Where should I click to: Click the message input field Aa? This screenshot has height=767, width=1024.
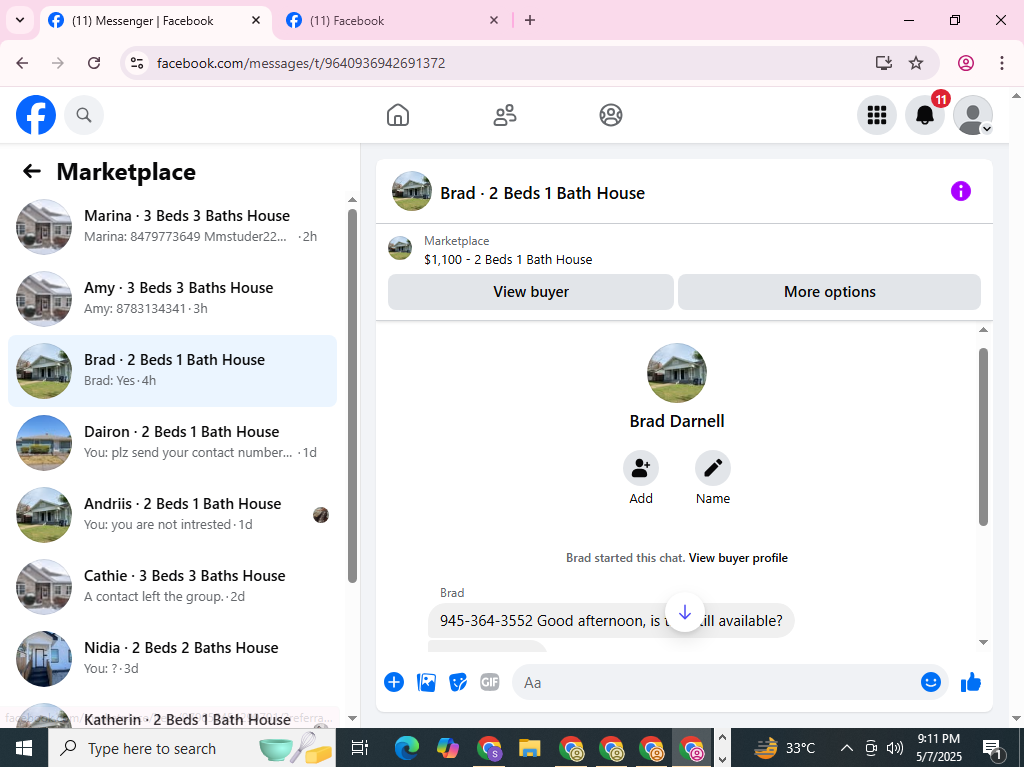tap(715, 683)
